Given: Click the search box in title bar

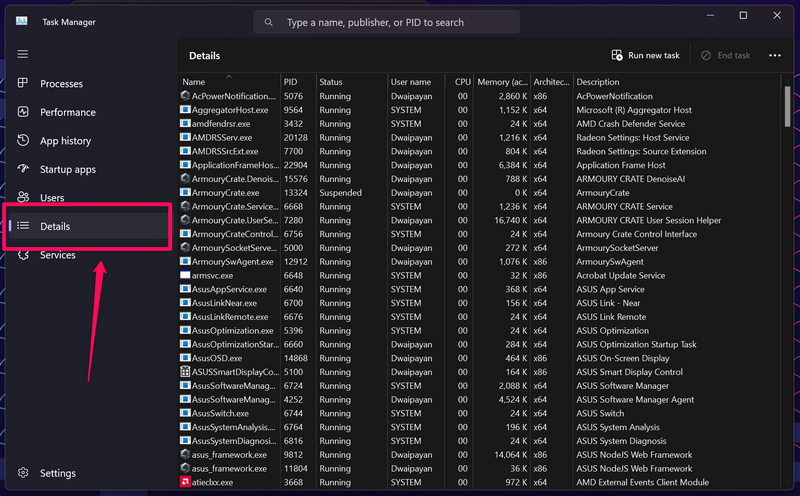Looking at the screenshot, I should (x=386, y=22).
